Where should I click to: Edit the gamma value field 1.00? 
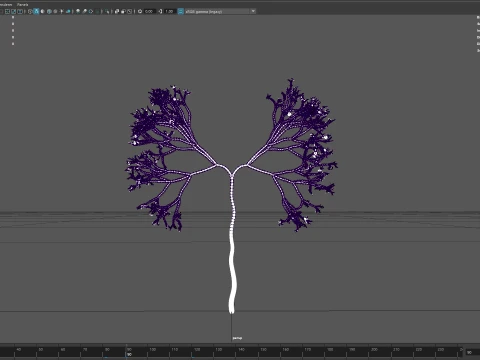coord(169,11)
